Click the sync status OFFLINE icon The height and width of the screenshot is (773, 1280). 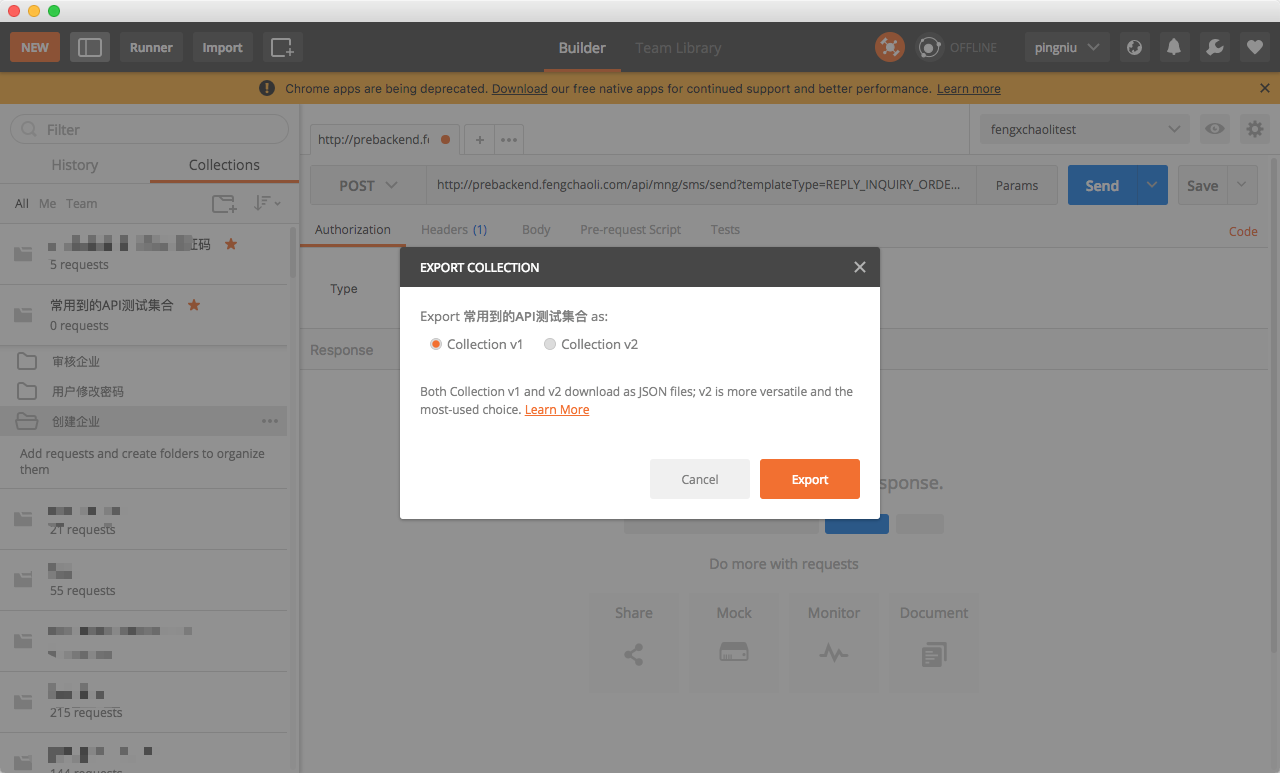click(x=930, y=47)
